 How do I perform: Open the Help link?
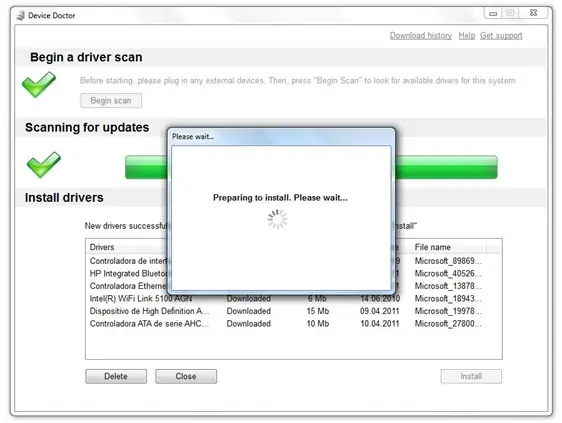click(467, 35)
